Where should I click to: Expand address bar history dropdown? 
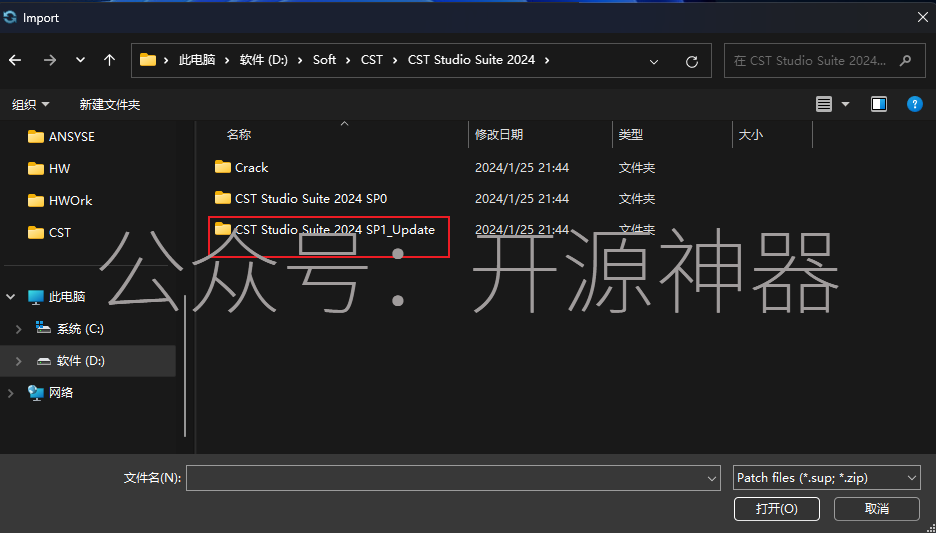pos(654,61)
